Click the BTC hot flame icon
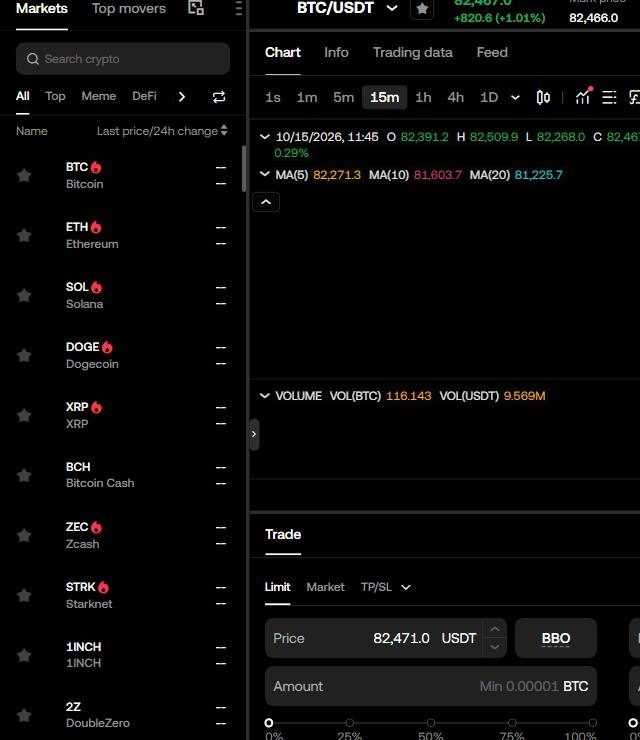The width and height of the screenshot is (640, 740). coord(96,167)
